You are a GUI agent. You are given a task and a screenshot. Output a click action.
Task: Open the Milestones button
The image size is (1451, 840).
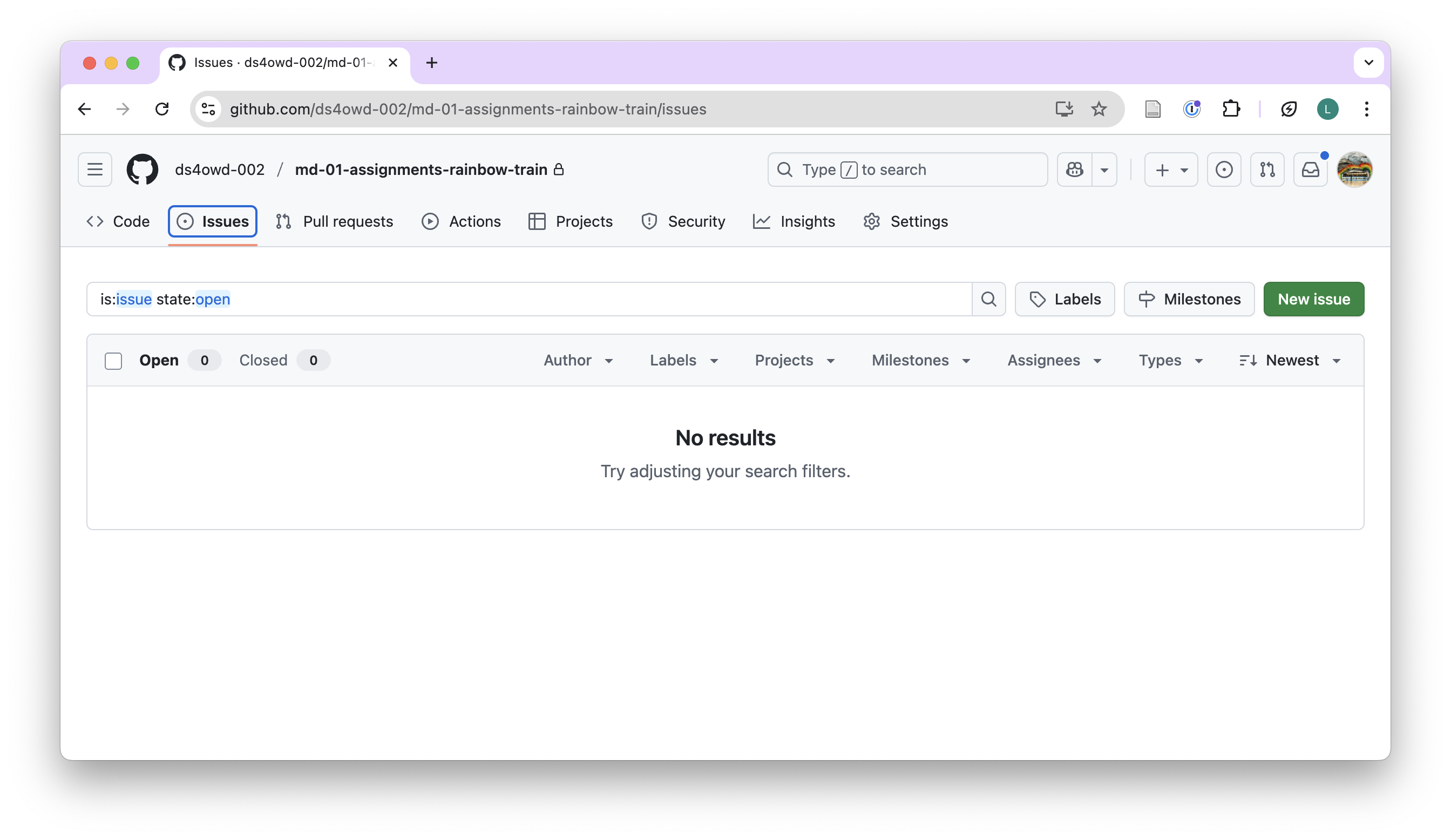[1189, 299]
